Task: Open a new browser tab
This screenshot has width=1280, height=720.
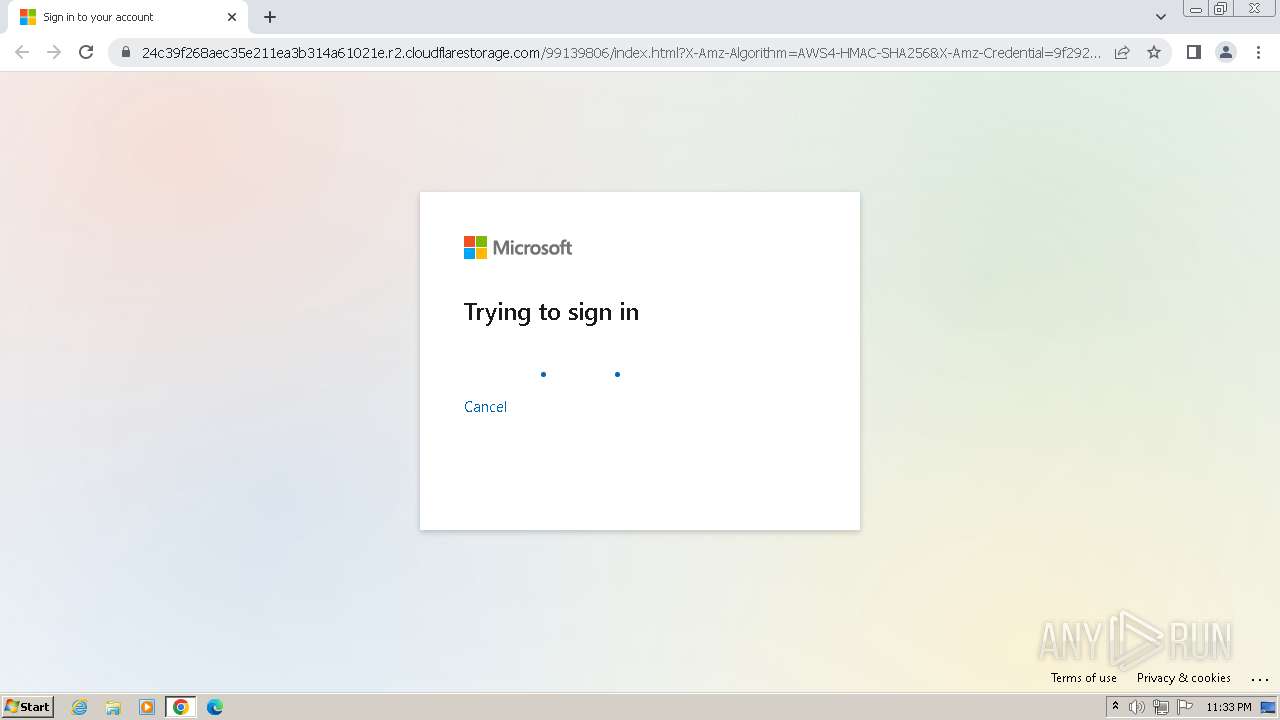Action: pos(270,17)
